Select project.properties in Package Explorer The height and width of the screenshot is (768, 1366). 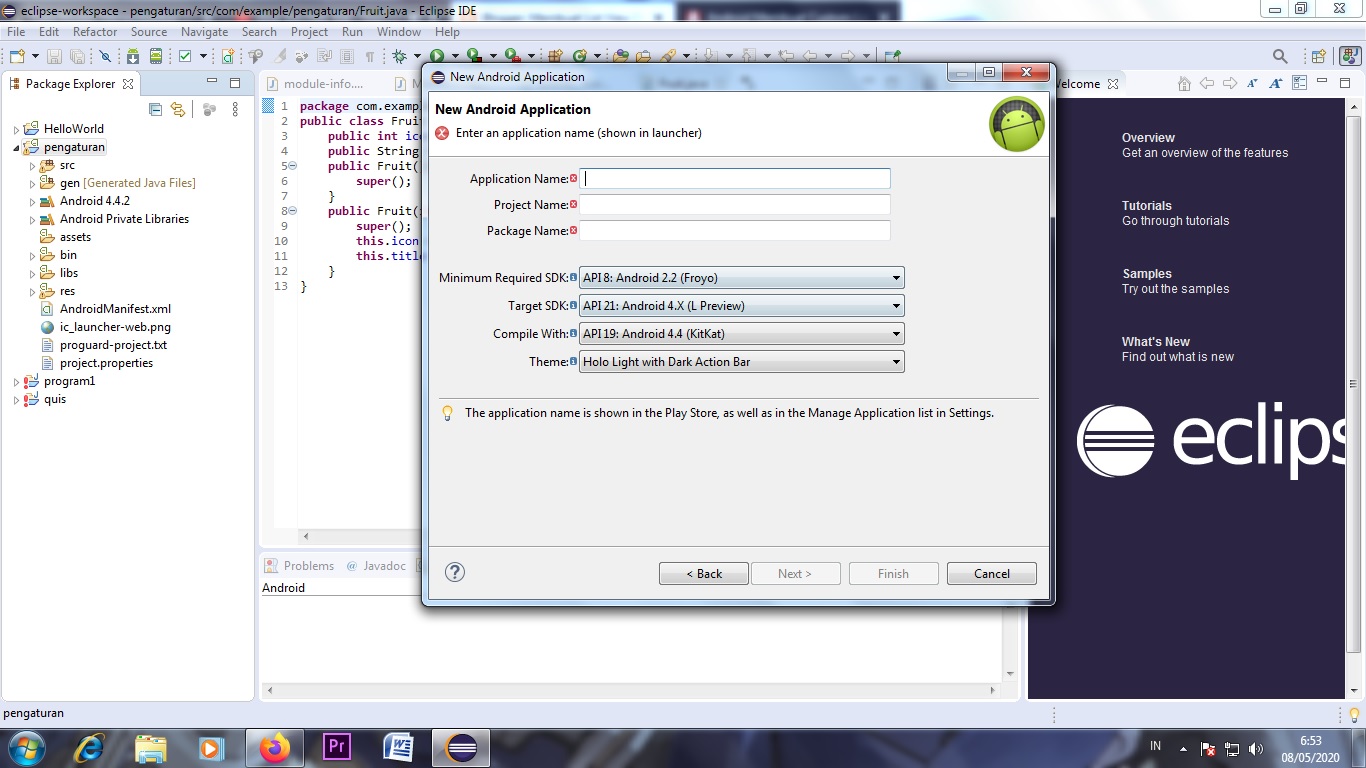pos(106,363)
